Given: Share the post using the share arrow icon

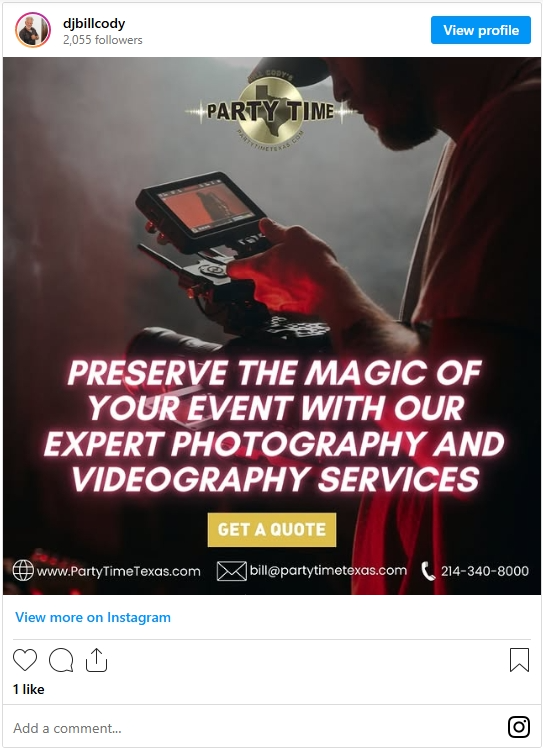Looking at the screenshot, I should 96,660.
